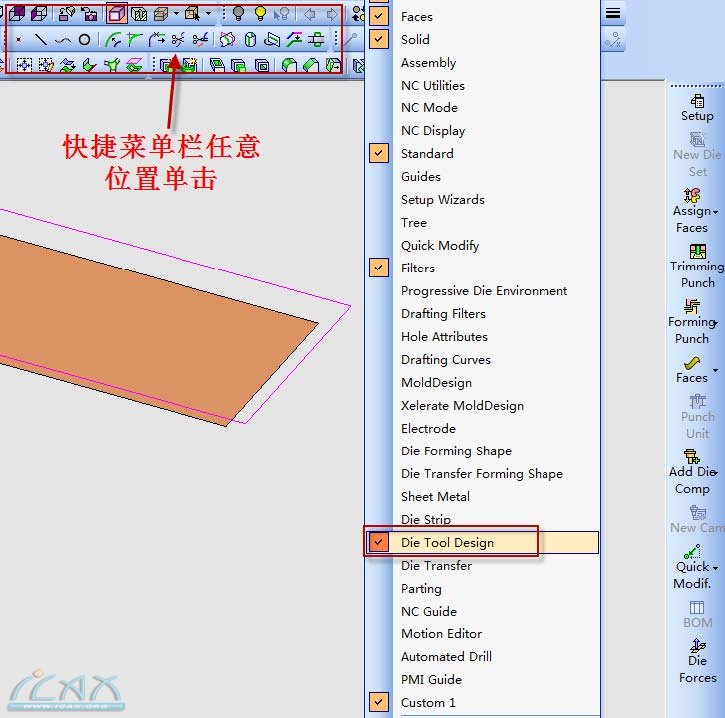
Task: Enable the Guides toolbar
Action: point(421,177)
